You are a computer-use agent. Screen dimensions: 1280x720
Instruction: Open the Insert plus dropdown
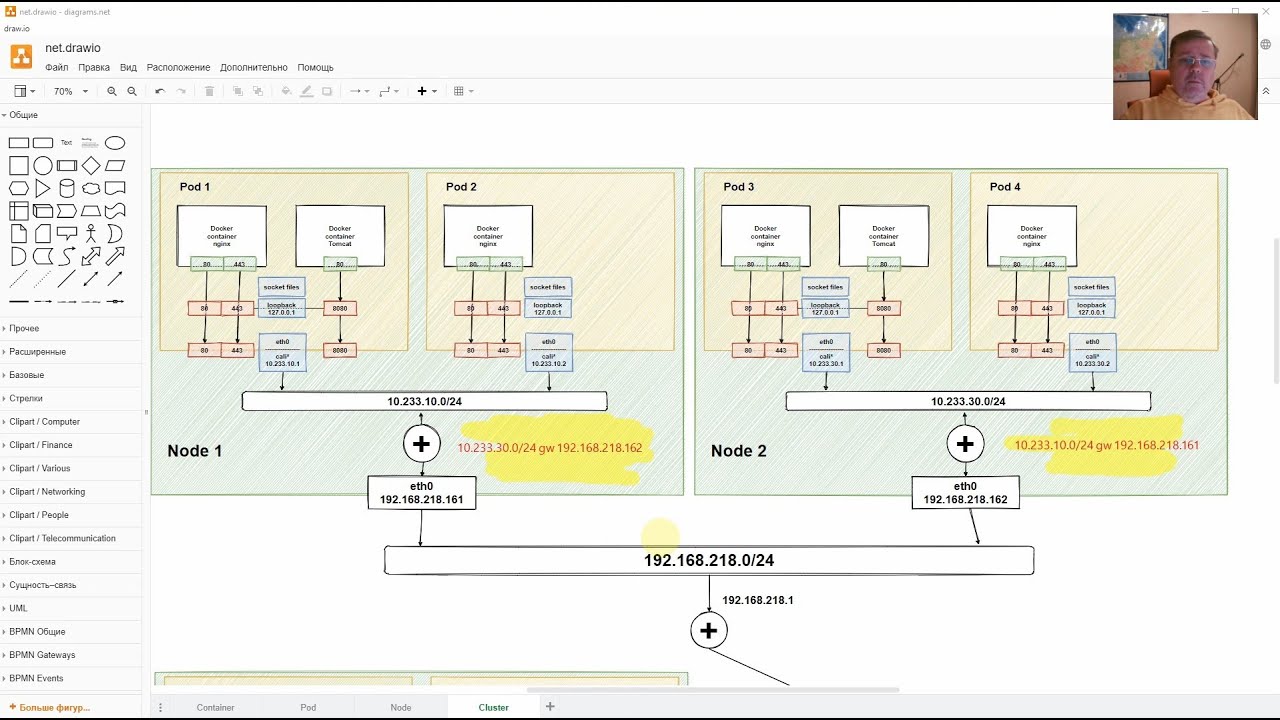(427, 91)
